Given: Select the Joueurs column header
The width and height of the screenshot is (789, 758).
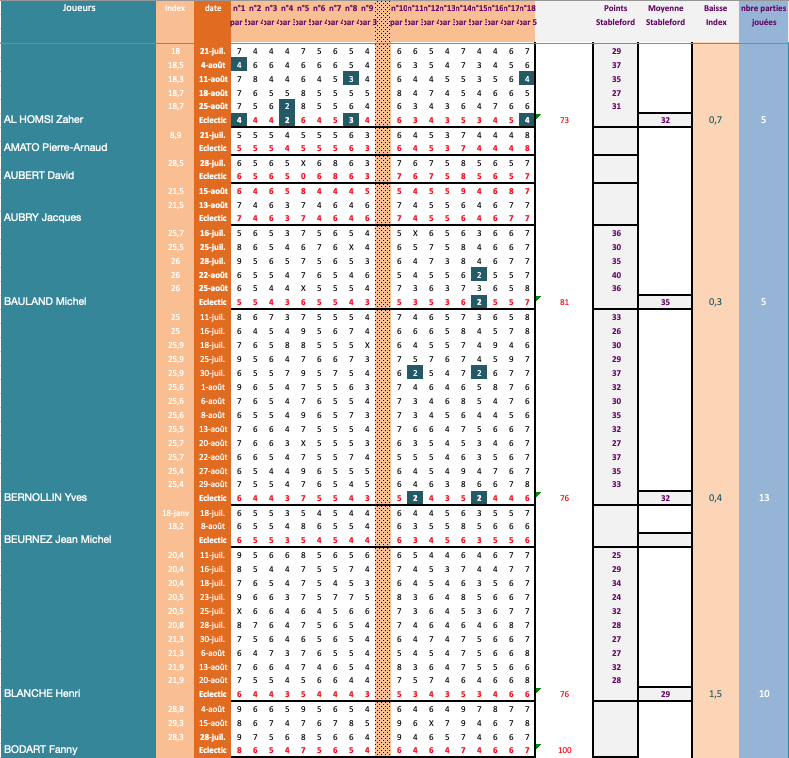Looking at the screenshot, I should click(x=79, y=8).
